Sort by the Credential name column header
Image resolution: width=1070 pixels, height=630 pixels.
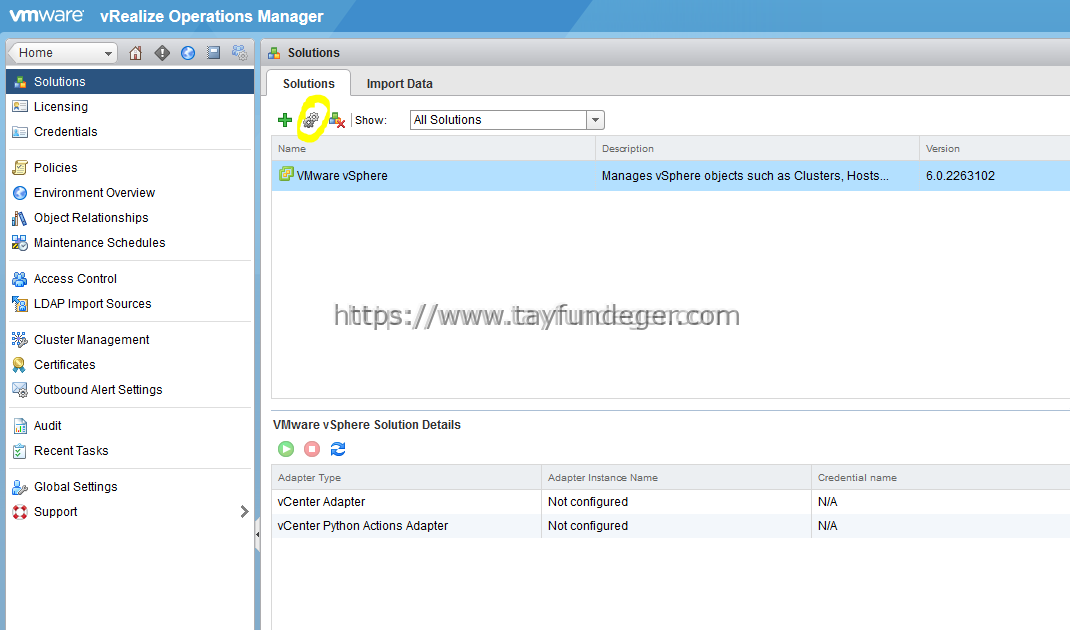941,478
